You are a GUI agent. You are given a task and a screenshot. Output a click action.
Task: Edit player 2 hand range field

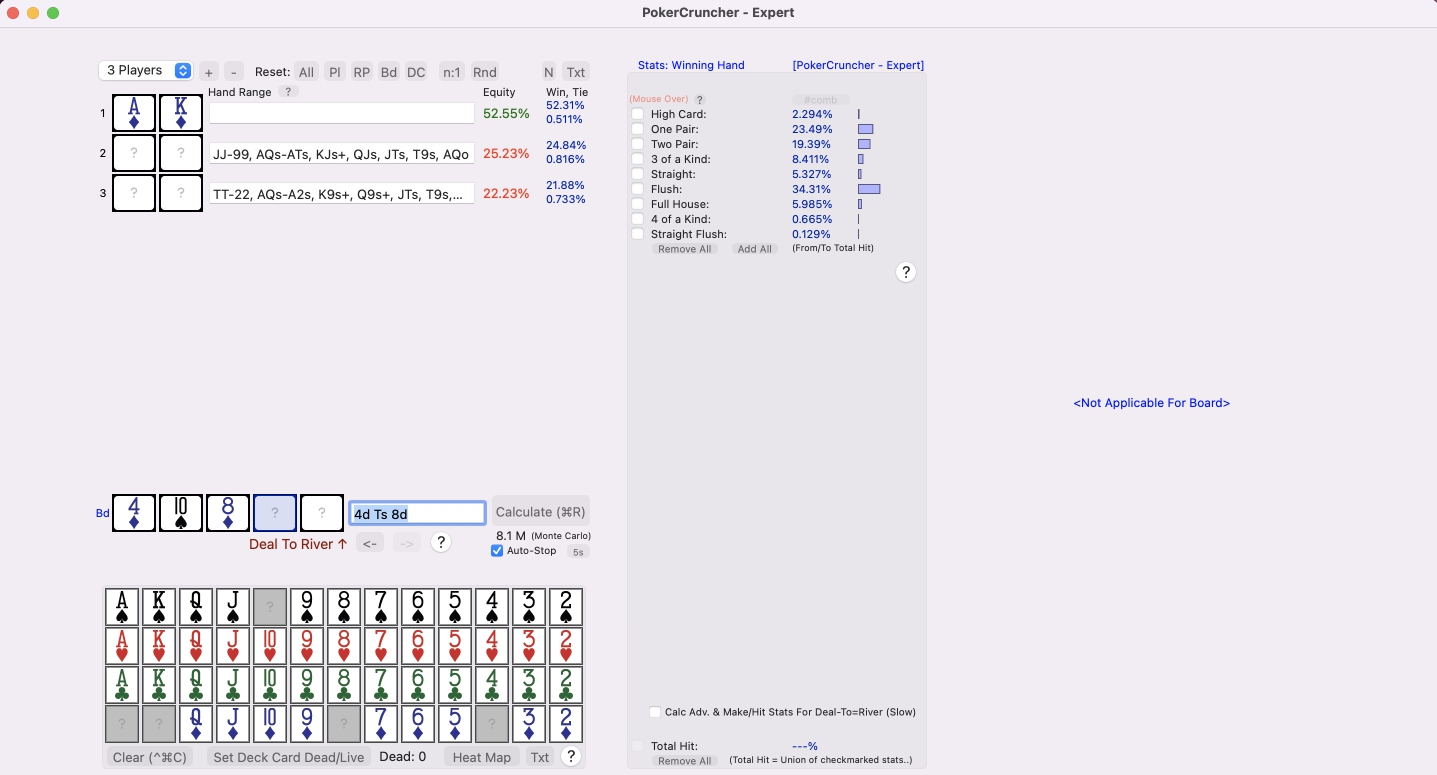pyautogui.click(x=341, y=154)
